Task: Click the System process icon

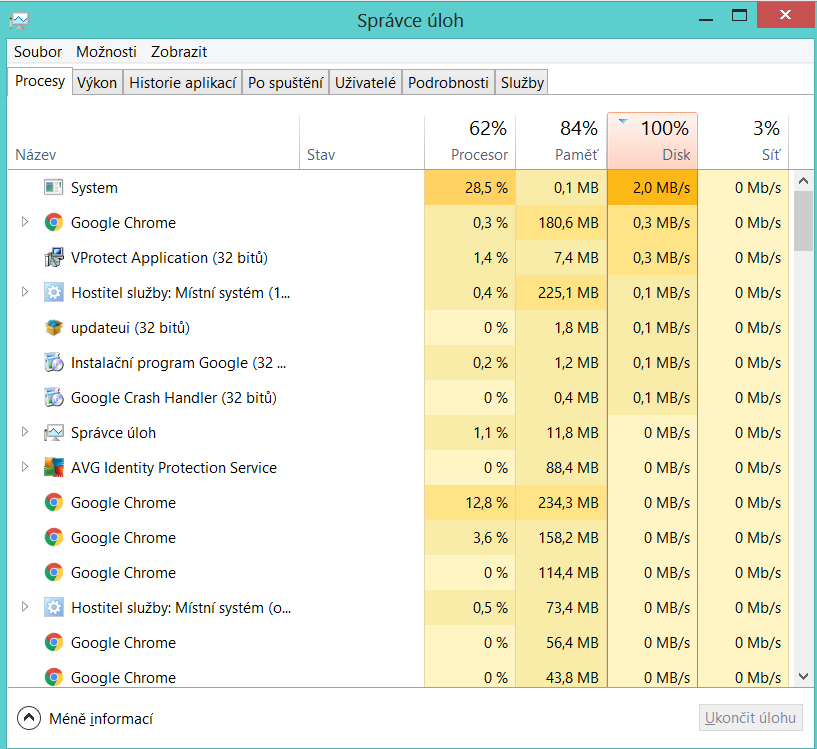Action: pos(54,188)
